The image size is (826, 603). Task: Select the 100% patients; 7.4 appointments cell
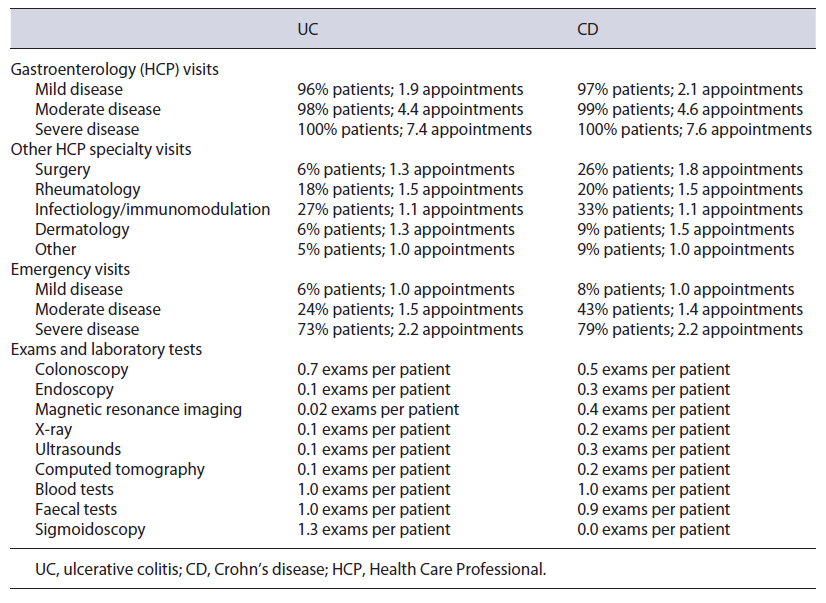tap(414, 130)
